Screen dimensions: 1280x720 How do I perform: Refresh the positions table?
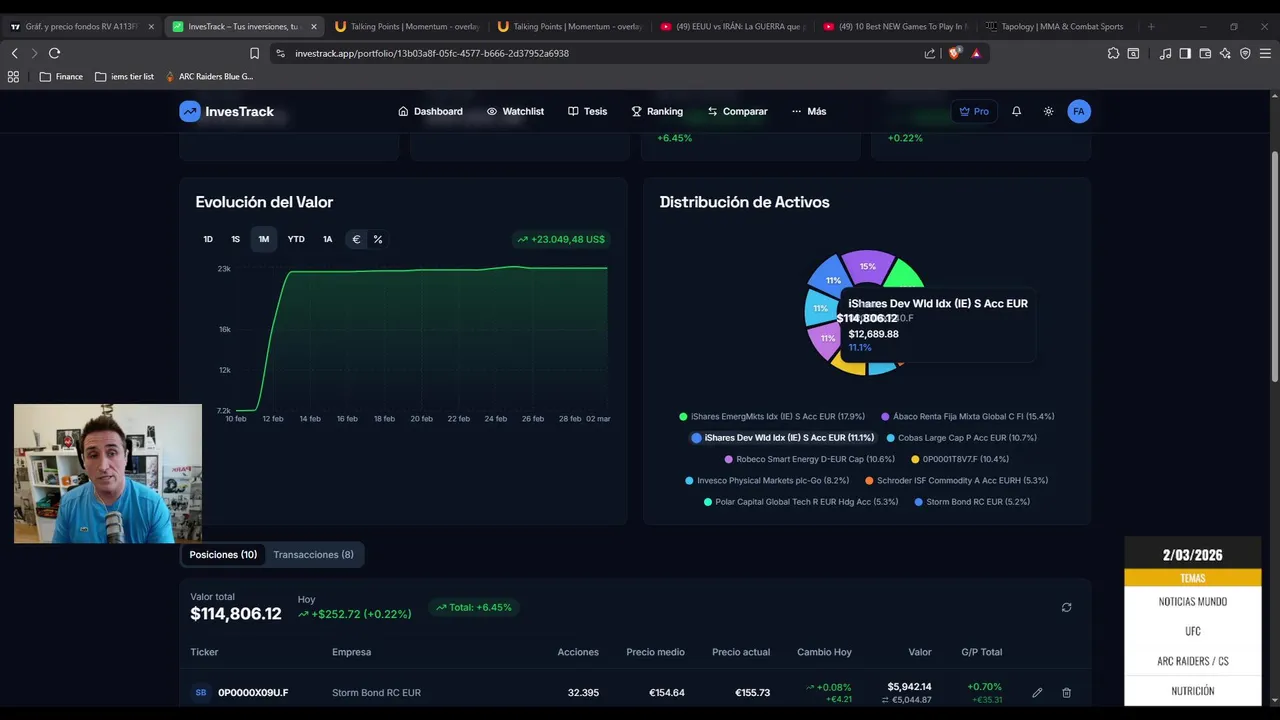(x=1066, y=607)
